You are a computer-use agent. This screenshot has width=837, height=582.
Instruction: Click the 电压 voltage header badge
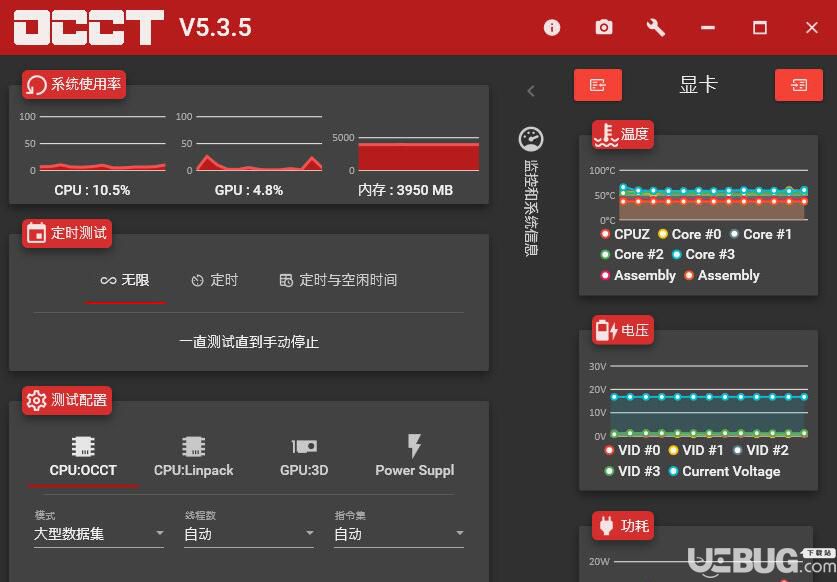622,330
